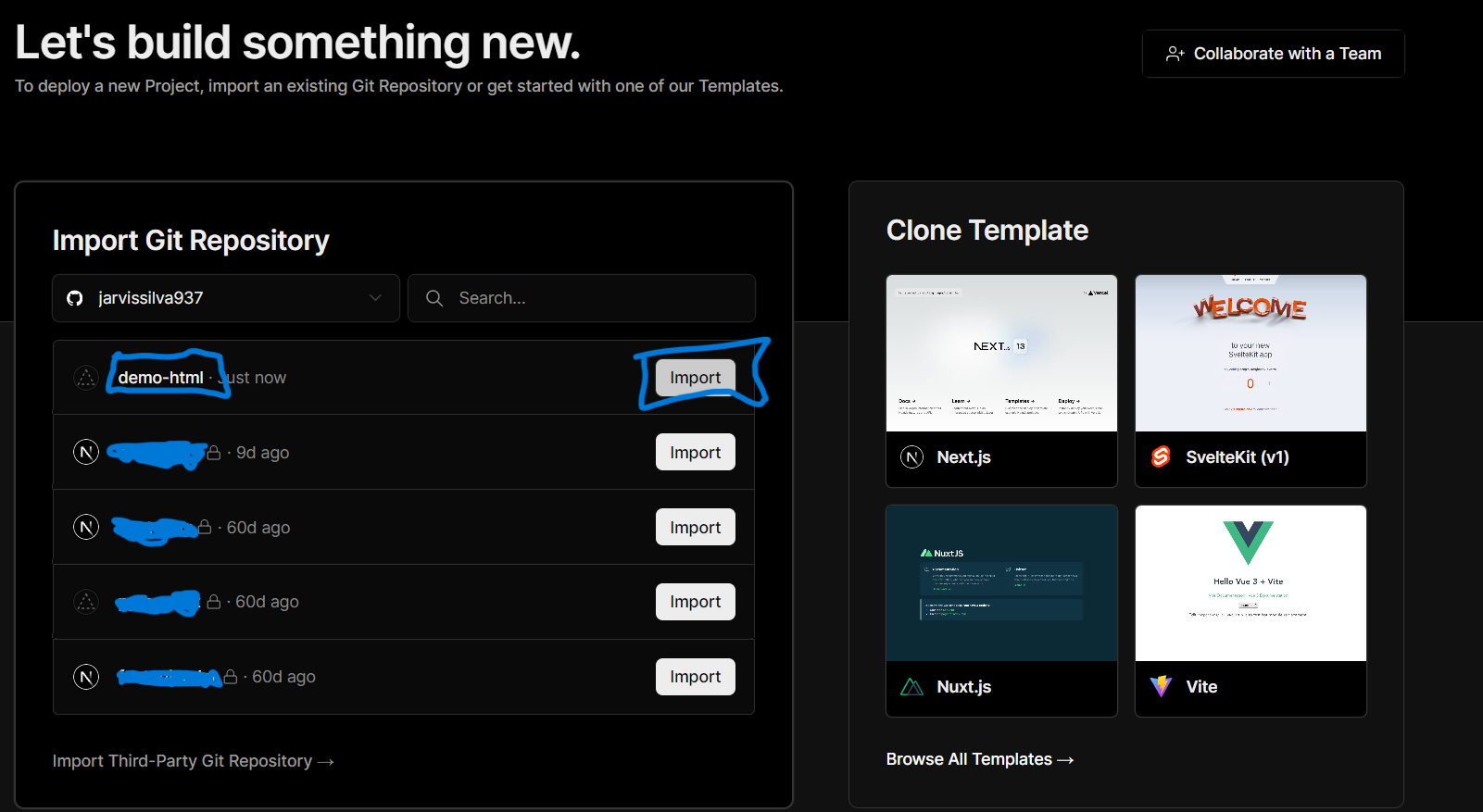This screenshot has width=1483, height=812.
Task: Click the Nuxt.js logo icon in the template card
Action: 911,687
